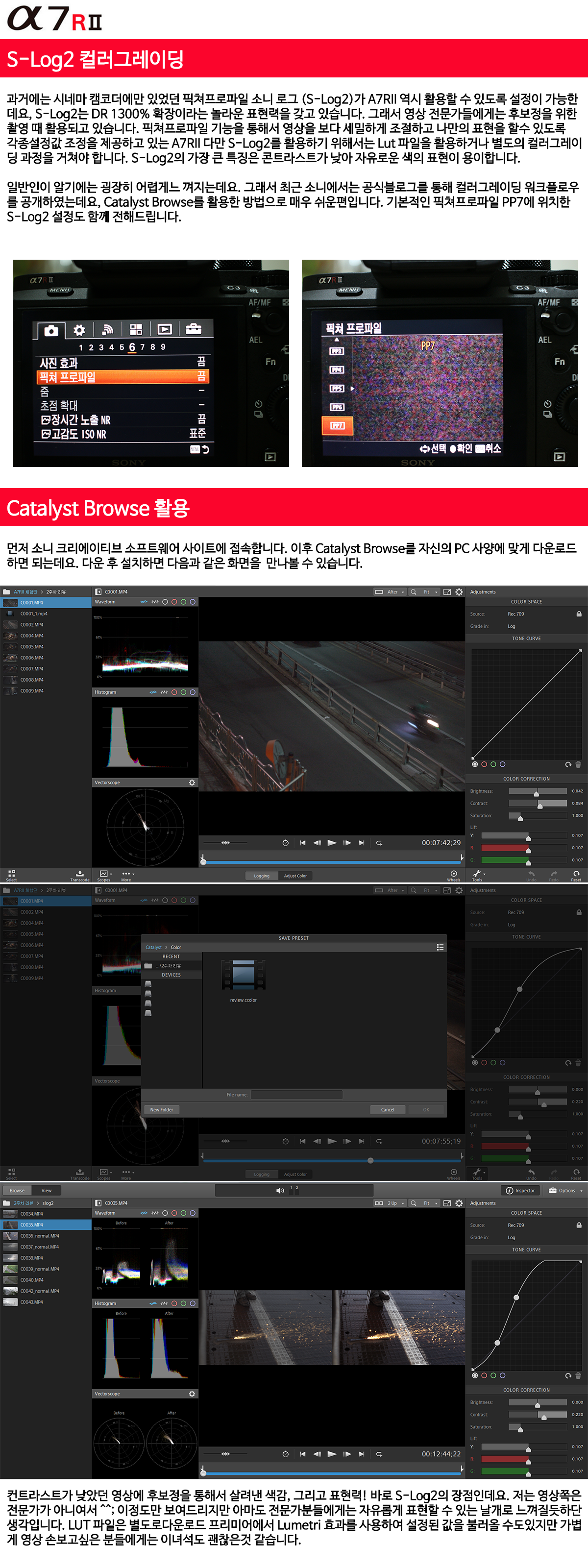Viewport: 588px width, 1568px height.
Task: Open the 2 Up preview mode dropdown
Action: (390, 1203)
